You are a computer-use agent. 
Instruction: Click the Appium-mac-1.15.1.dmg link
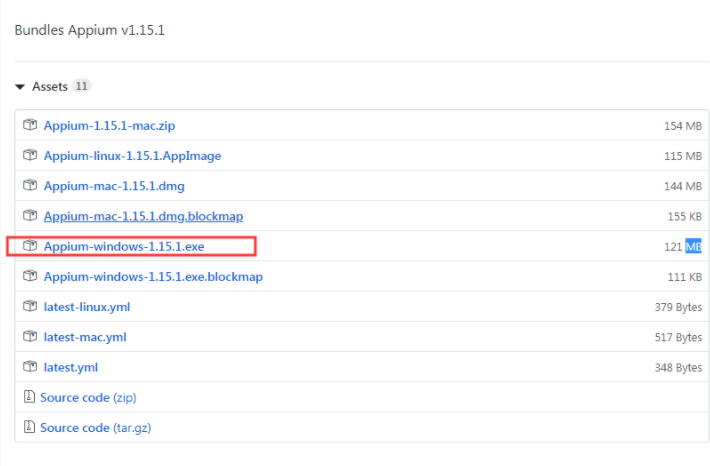114,186
